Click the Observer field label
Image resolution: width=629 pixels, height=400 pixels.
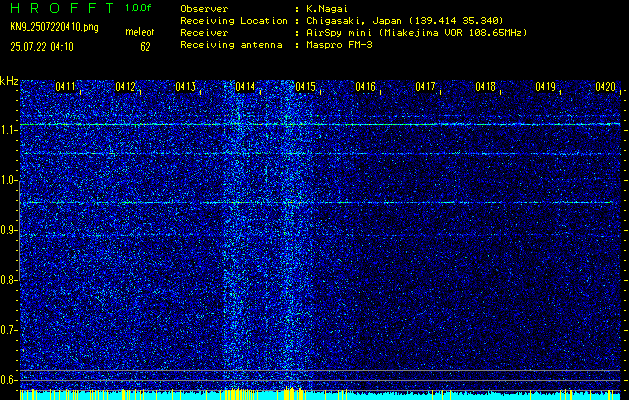204,8
